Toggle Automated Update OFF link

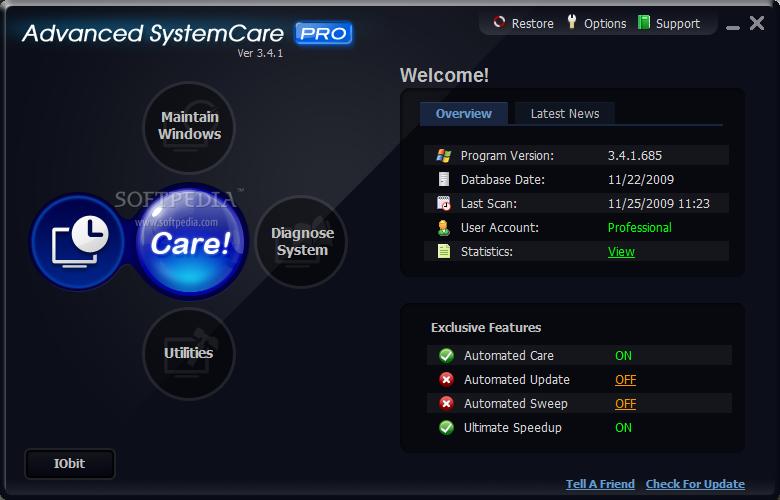pos(625,379)
